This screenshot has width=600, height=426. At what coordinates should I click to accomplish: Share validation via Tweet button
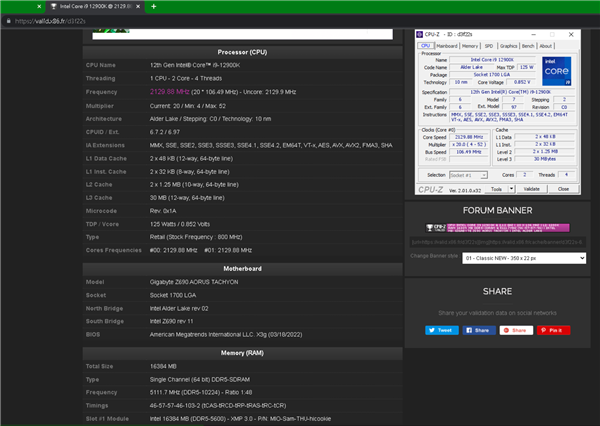(x=442, y=330)
